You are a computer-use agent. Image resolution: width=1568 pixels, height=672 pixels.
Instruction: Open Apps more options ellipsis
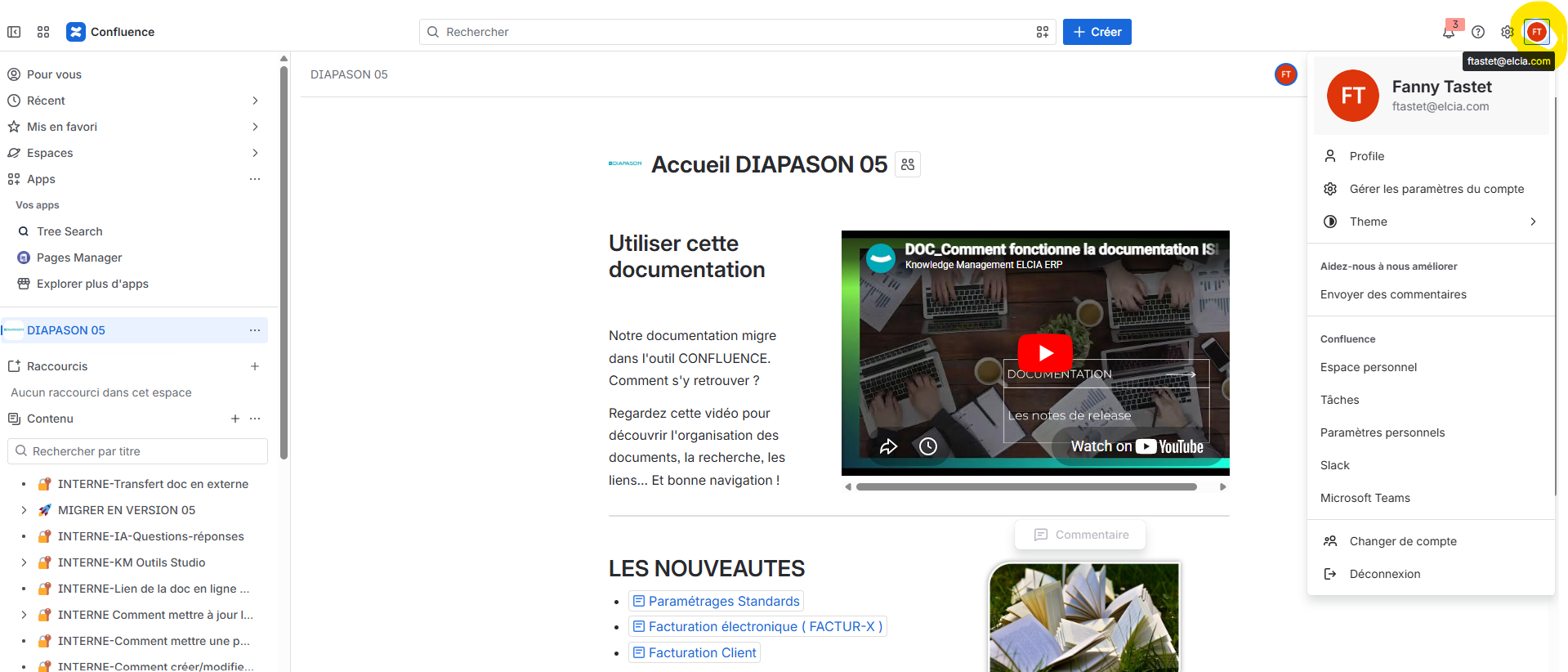[x=255, y=179]
